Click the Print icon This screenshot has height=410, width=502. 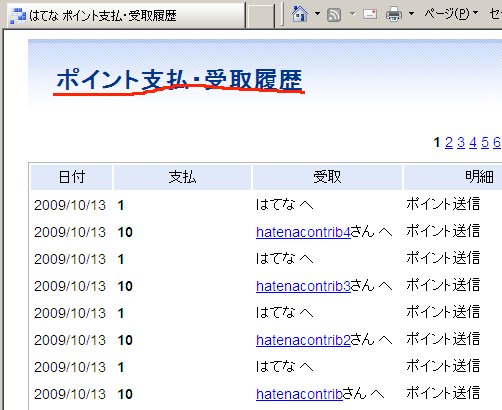tap(394, 15)
